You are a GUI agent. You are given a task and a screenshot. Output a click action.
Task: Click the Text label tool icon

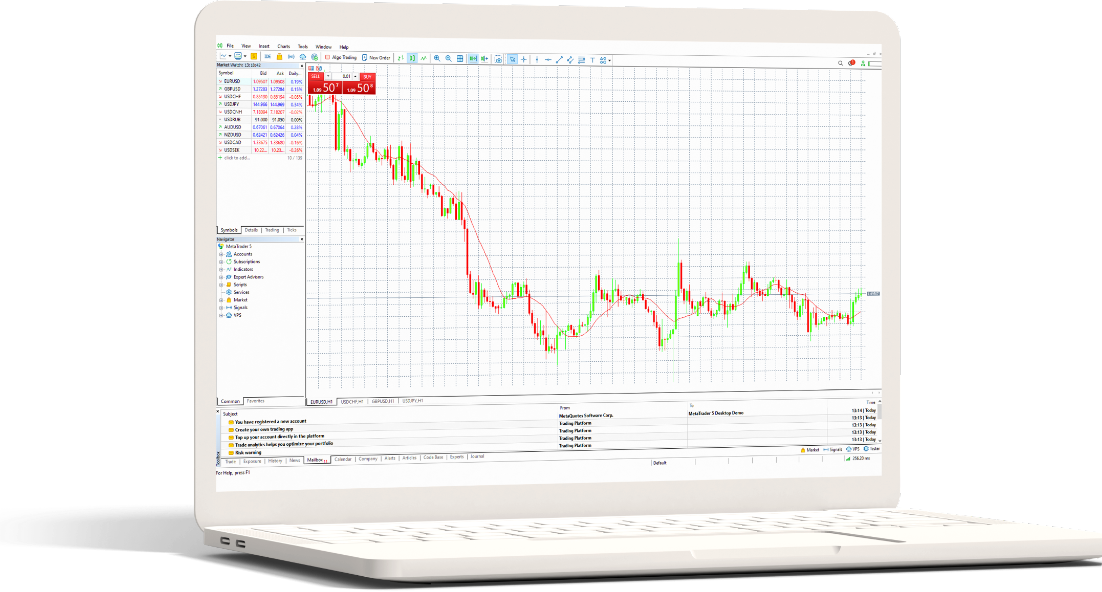tap(594, 59)
